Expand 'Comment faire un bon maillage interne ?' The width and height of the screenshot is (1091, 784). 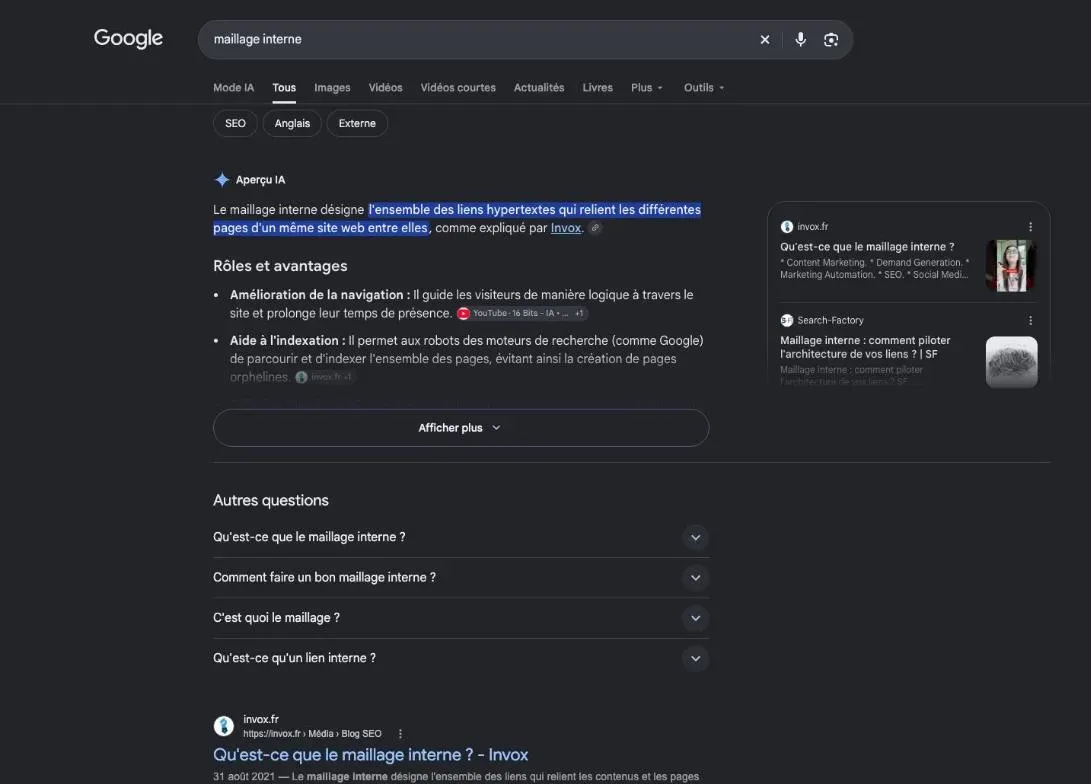pyautogui.click(x=461, y=577)
